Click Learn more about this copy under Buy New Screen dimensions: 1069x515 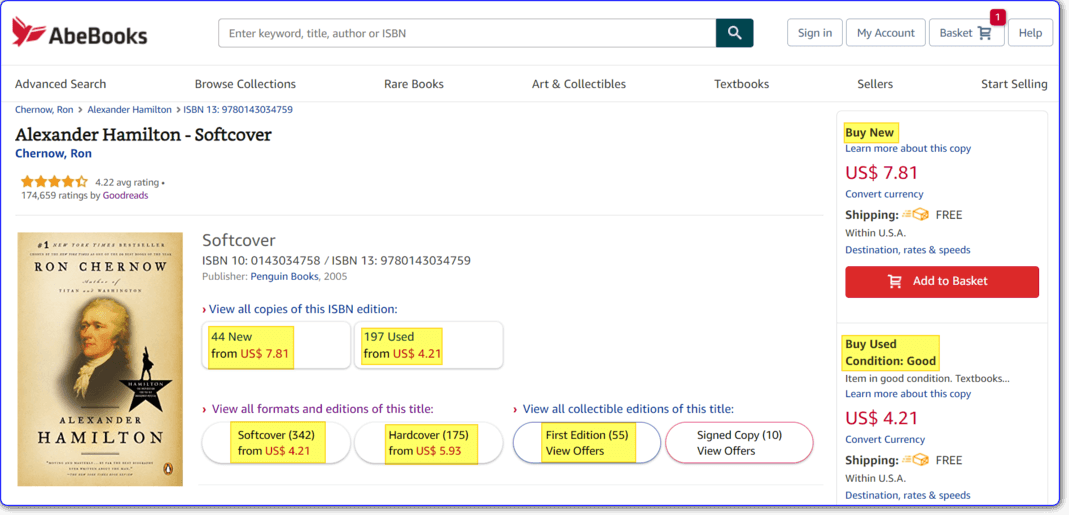(908, 148)
